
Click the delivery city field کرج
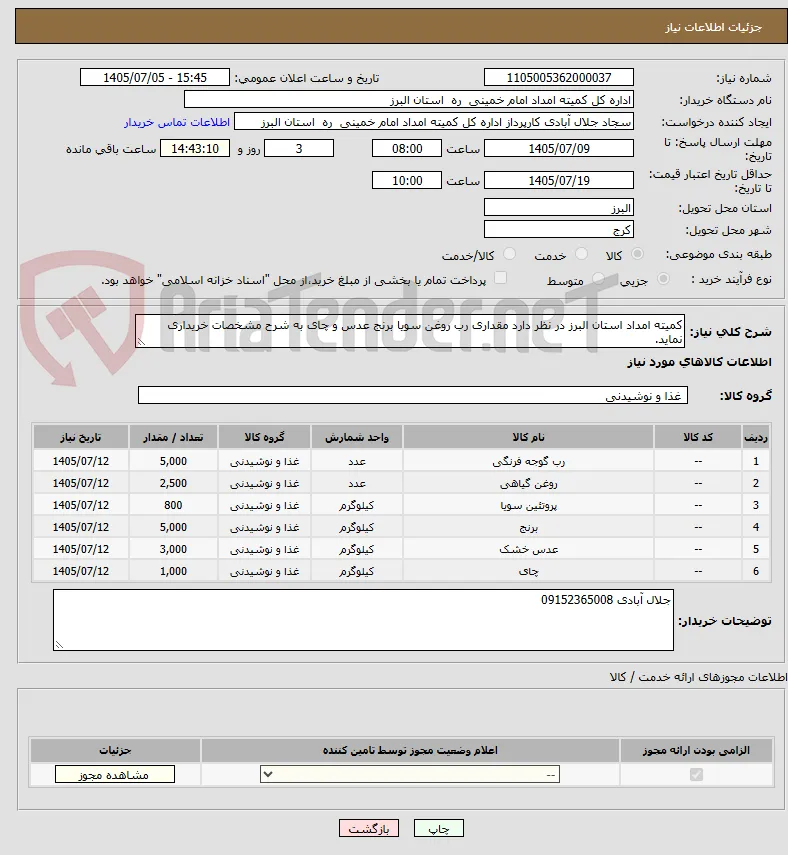coord(559,230)
